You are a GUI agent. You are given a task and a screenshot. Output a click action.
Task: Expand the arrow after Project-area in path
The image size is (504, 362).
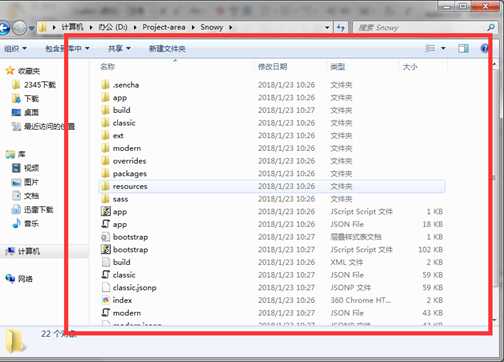(193, 27)
